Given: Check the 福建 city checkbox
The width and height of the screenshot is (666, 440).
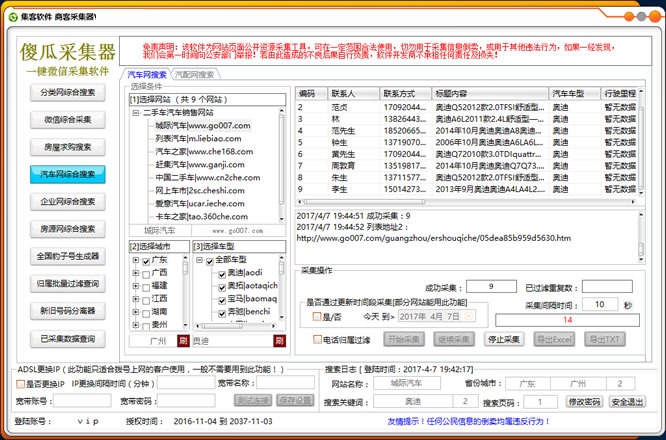Looking at the screenshot, I should pos(148,285).
